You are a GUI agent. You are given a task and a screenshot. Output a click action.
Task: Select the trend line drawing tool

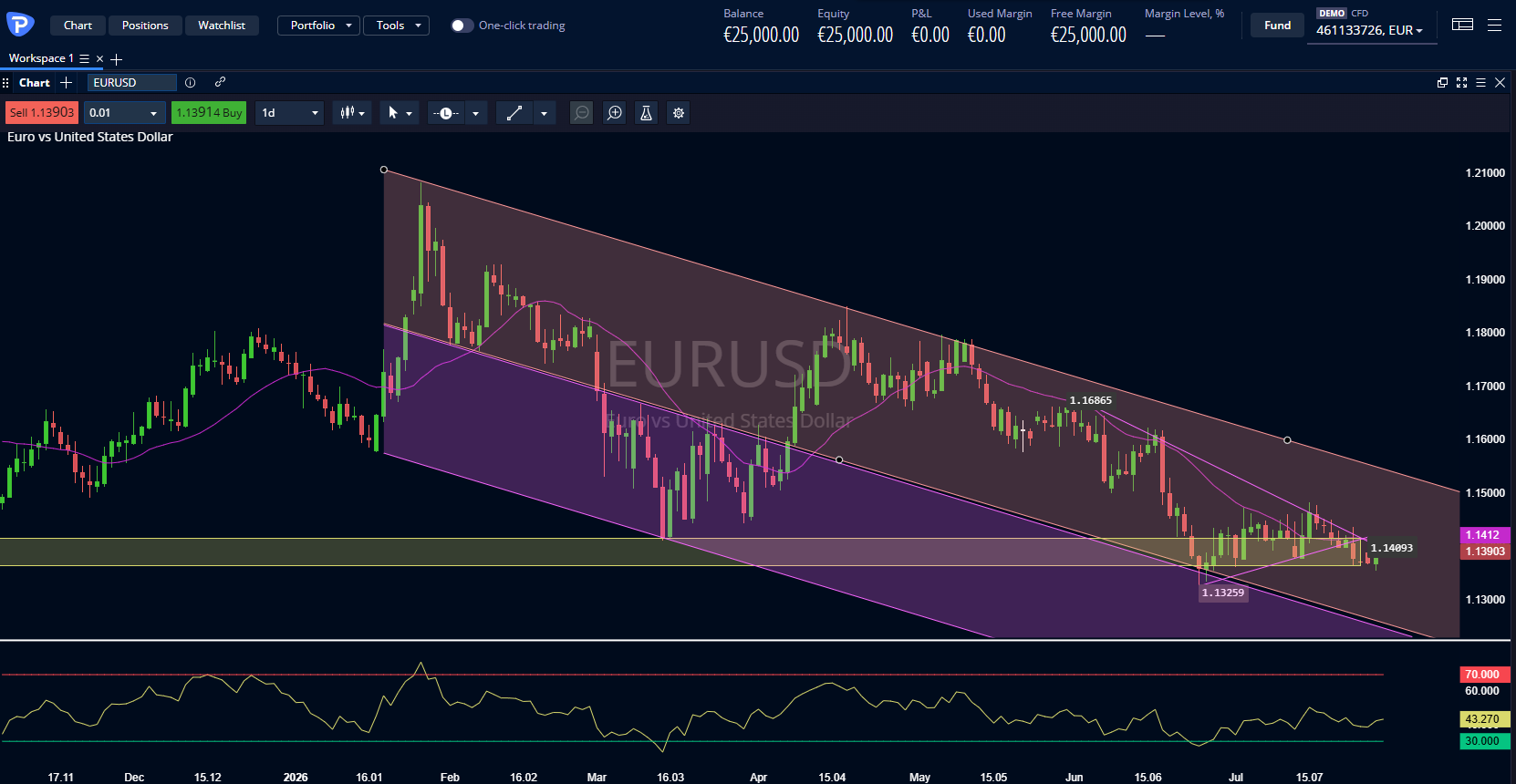point(514,113)
